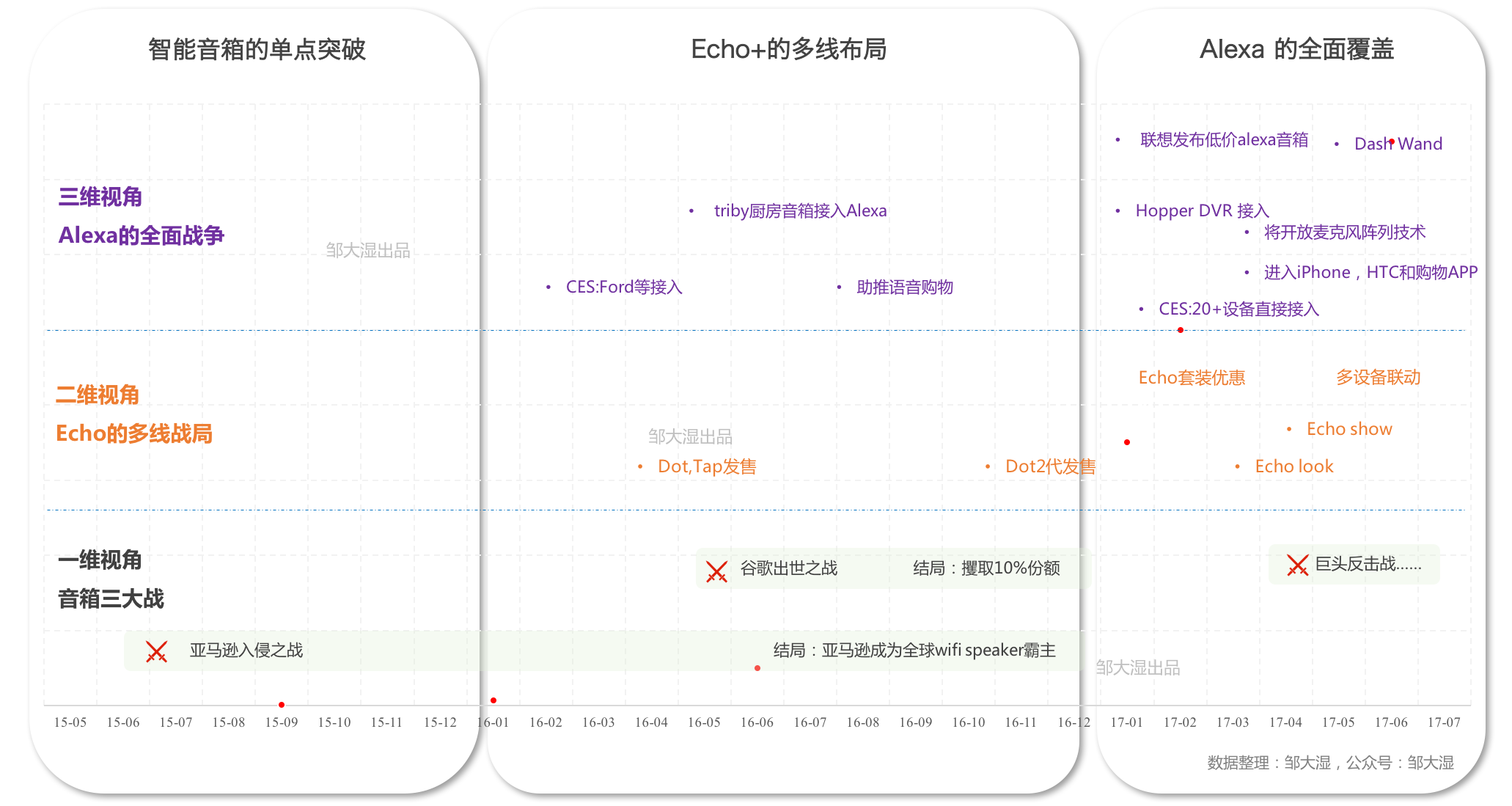Select the 助推语音购物 event
Viewport: 1512px width, 806px height.
[x=905, y=287]
